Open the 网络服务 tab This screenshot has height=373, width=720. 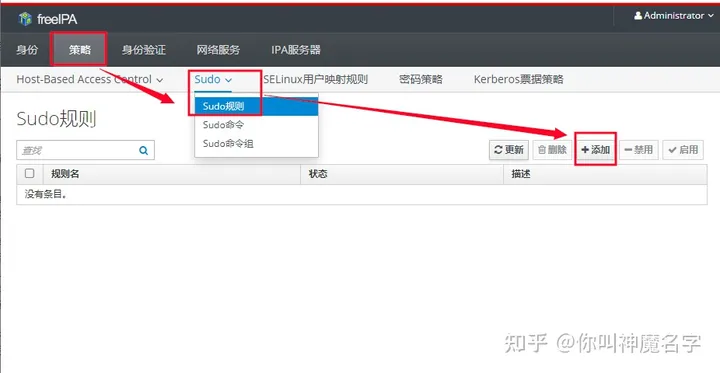tap(218, 50)
